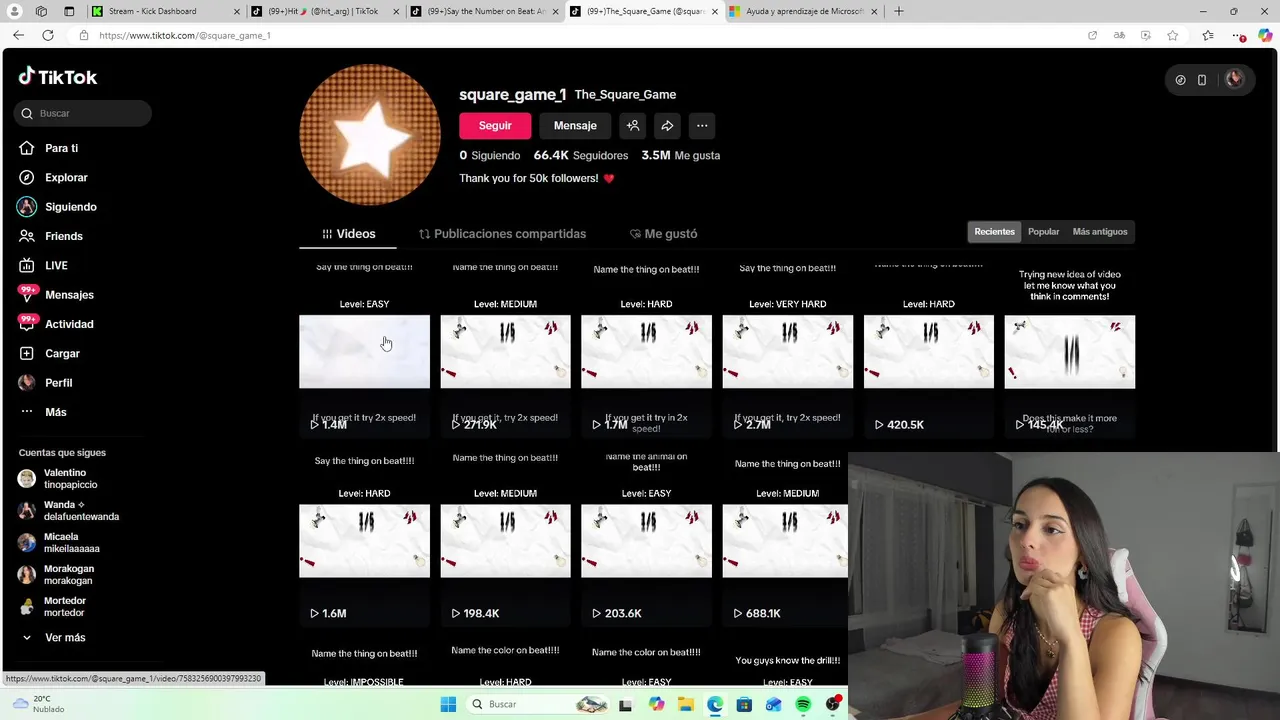Open profile three-dots menu
The width and height of the screenshot is (1280, 720).
[x=702, y=126]
